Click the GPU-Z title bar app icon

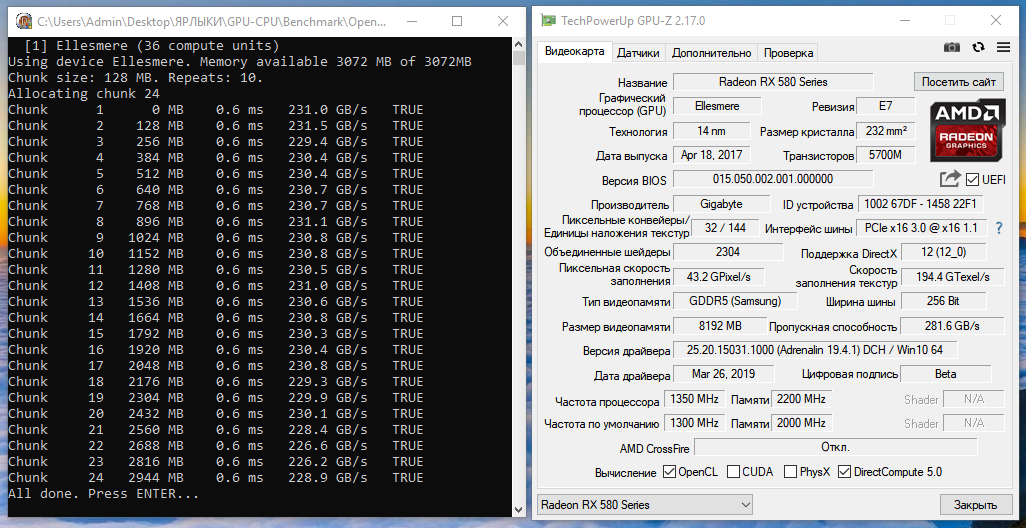click(x=548, y=21)
